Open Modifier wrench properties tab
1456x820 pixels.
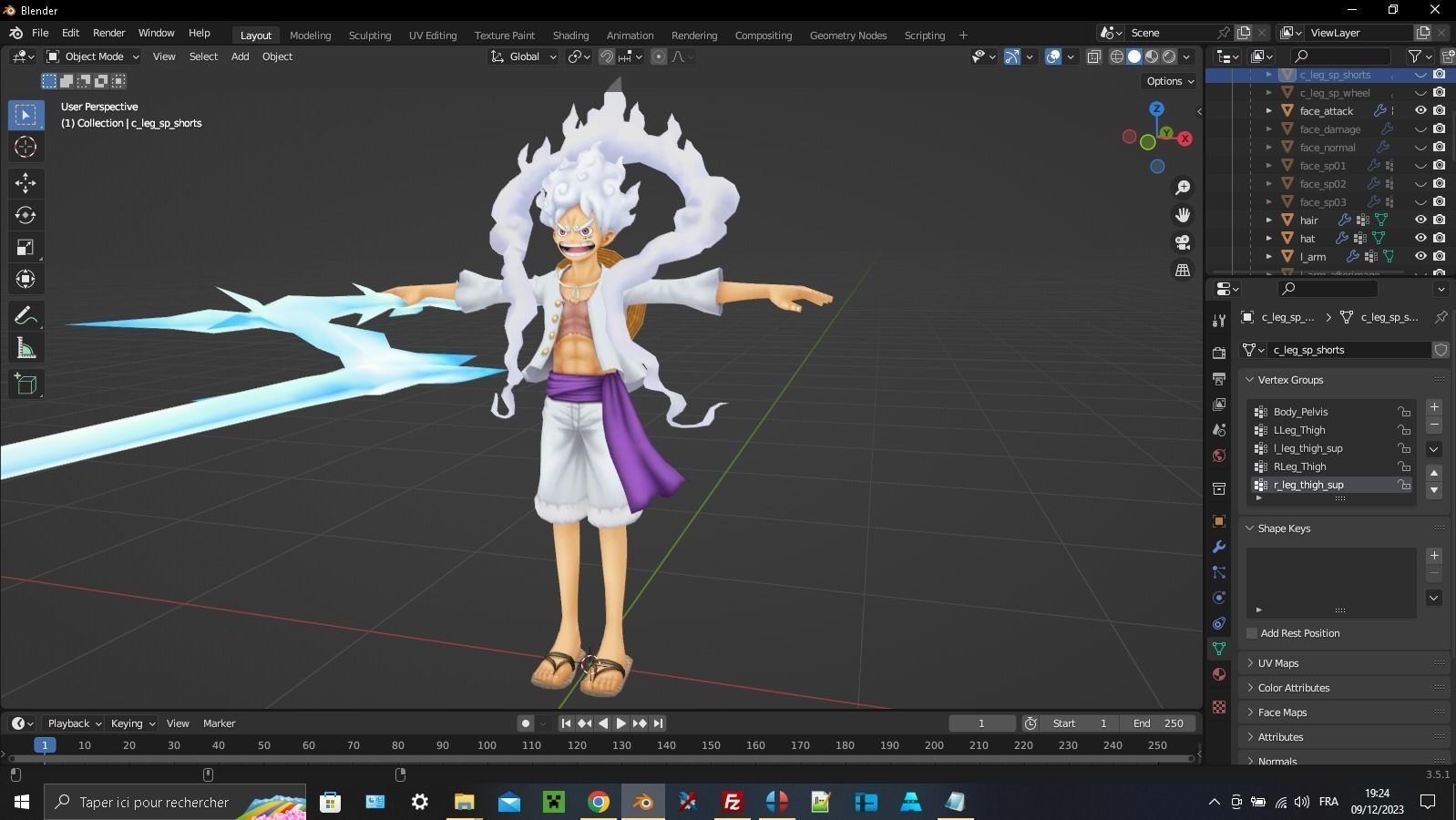coord(1219,547)
